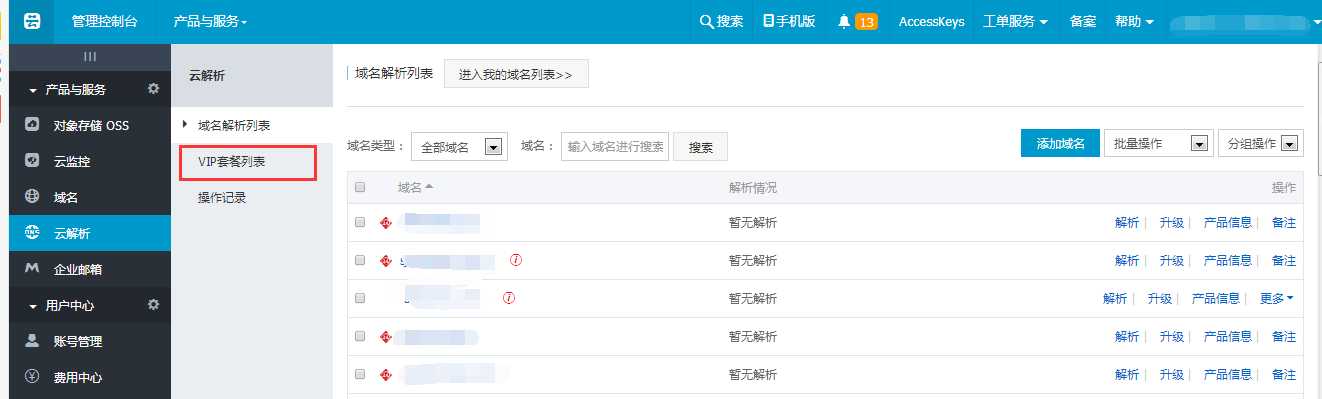
Task: Focus the 输入域名进行搜索 input field
Action: pos(615,146)
